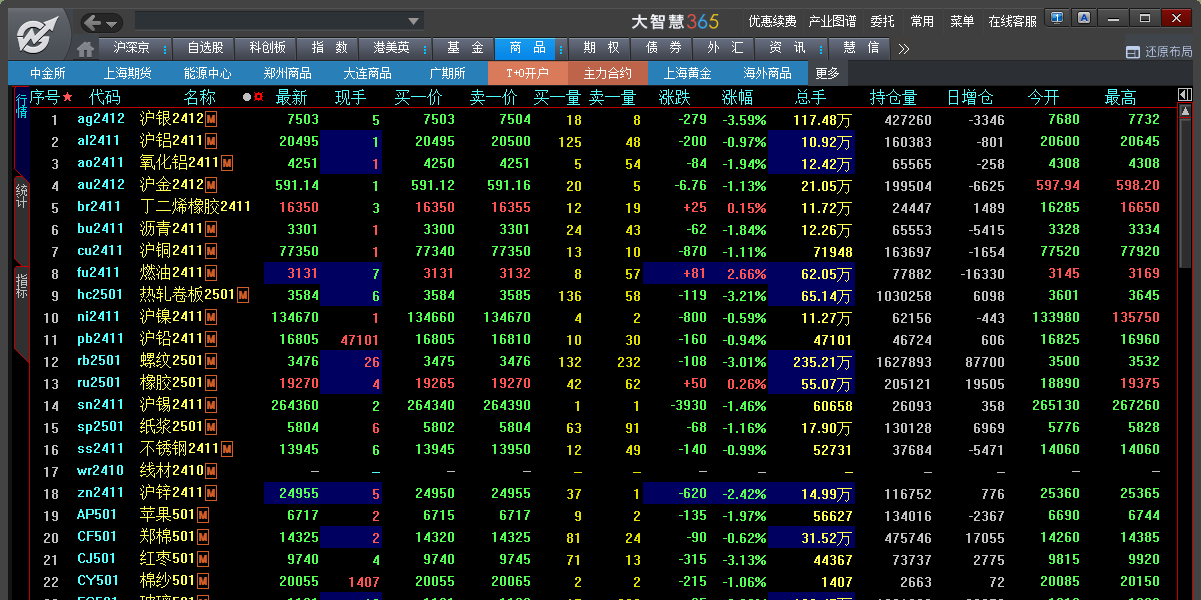This screenshot has width=1201, height=600.
Task: Switch to the 上海期货 tab
Action: coord(128,73)
